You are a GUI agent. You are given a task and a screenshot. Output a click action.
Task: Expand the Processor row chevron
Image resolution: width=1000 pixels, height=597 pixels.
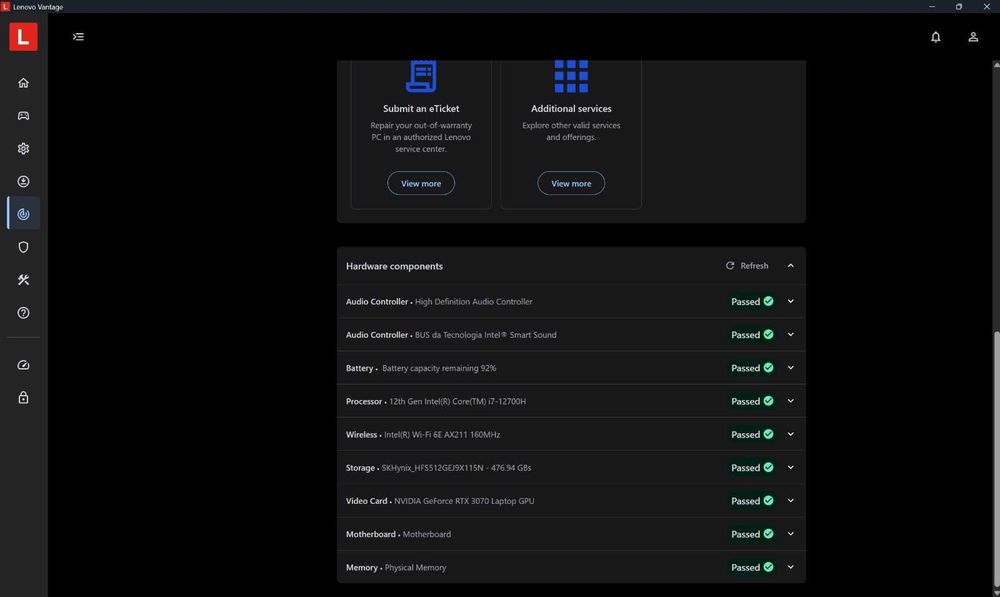pyautogui.click(x=790, y=401)
